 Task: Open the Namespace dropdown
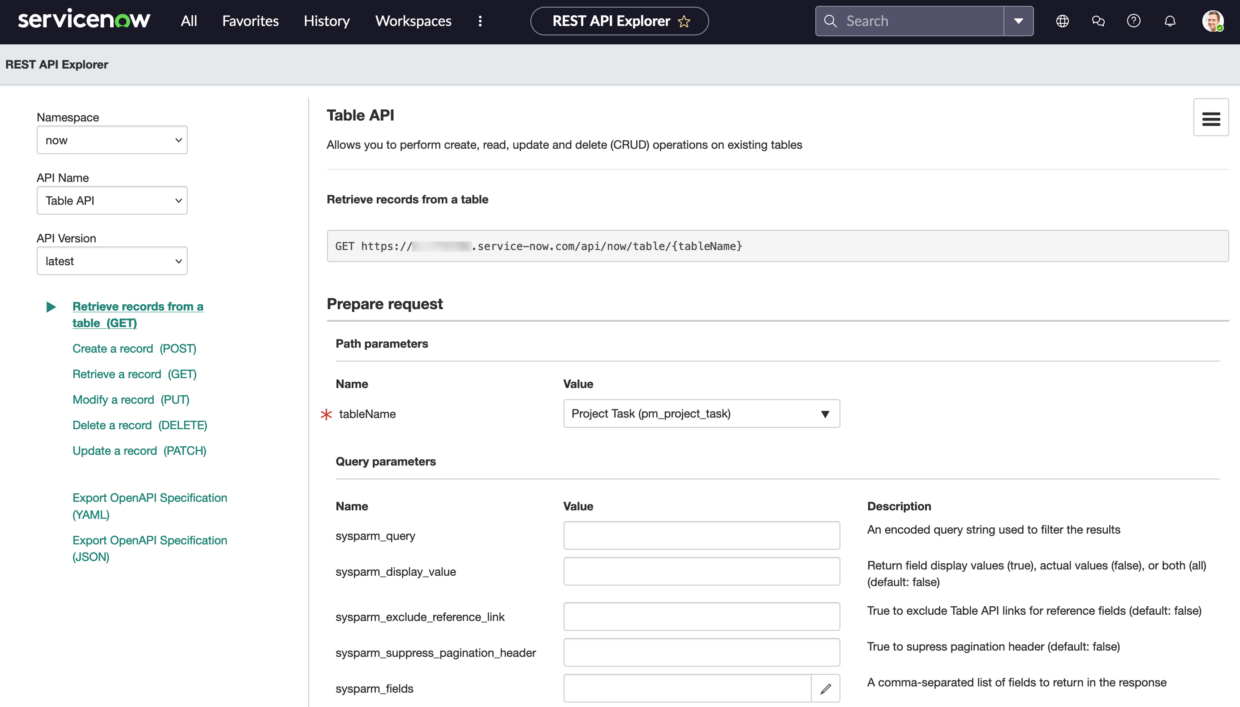[111, 140]
